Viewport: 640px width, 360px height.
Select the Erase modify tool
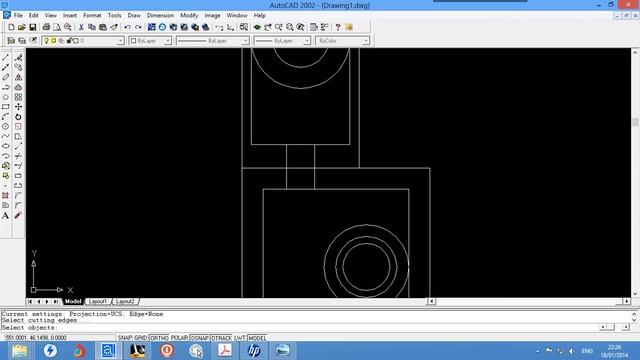tap(18, 58)
